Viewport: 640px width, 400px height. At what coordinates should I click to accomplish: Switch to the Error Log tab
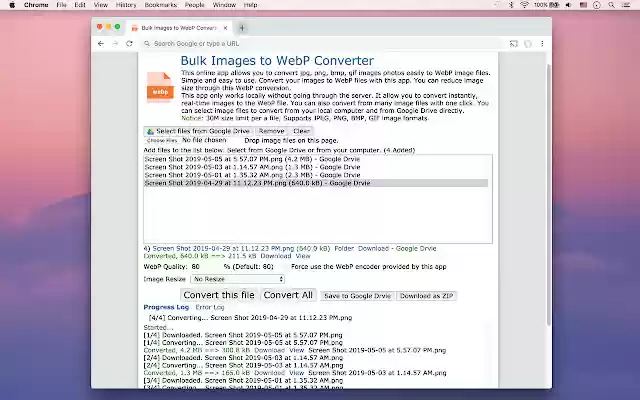(210, 307)
